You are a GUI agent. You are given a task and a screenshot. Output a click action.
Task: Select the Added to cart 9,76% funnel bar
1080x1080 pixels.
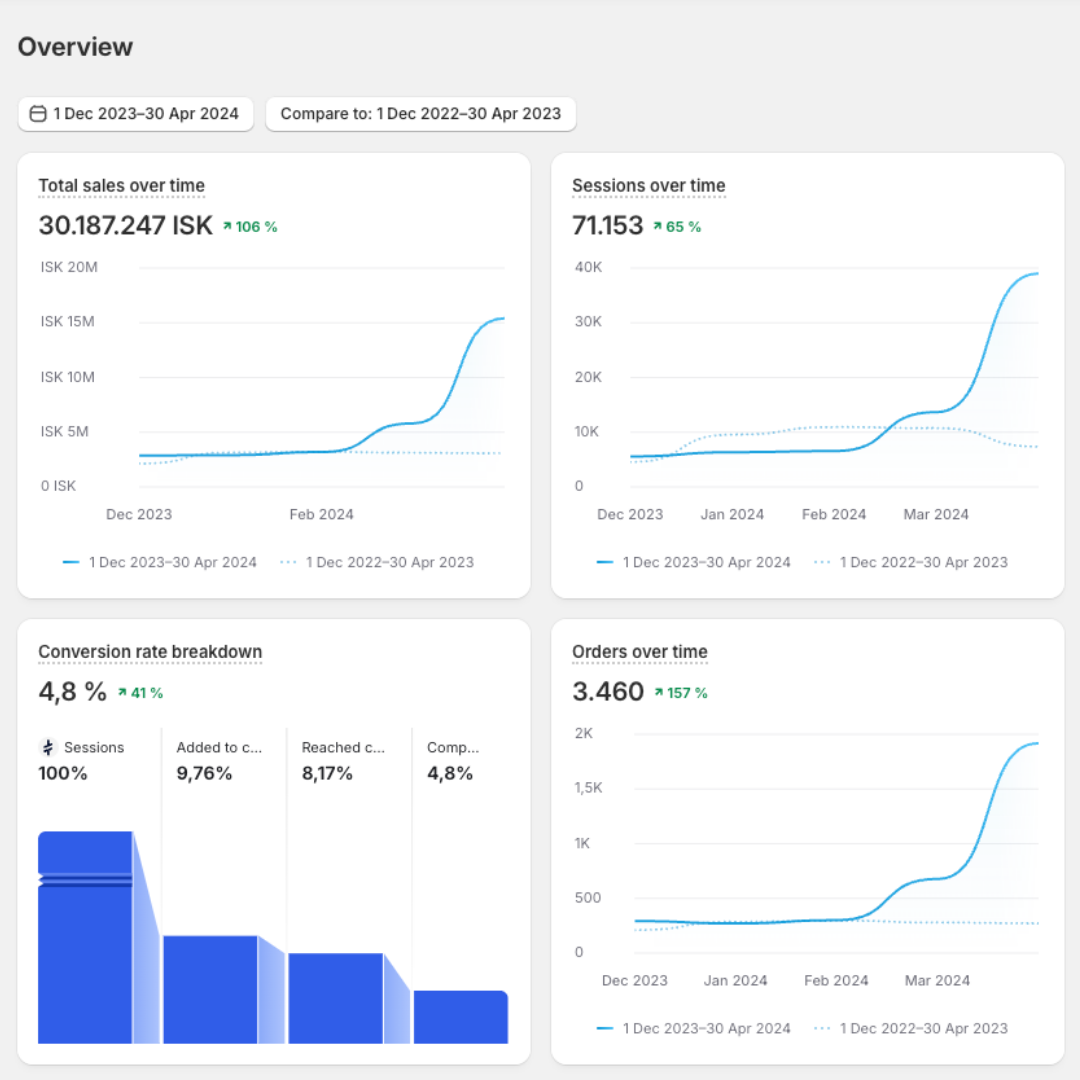click(210, 989)
